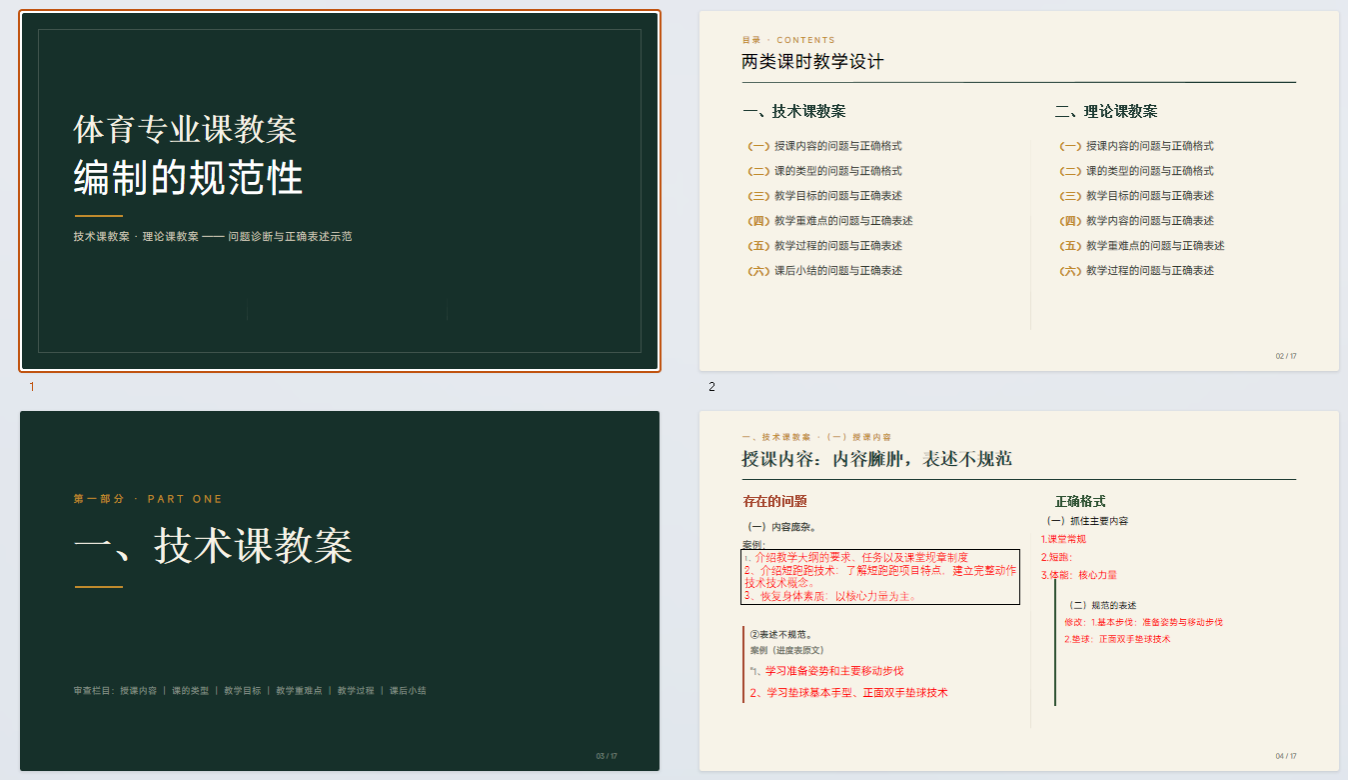
Task: Click heading 二、理论课教案 on contents slide
Action: [1106, 111]
